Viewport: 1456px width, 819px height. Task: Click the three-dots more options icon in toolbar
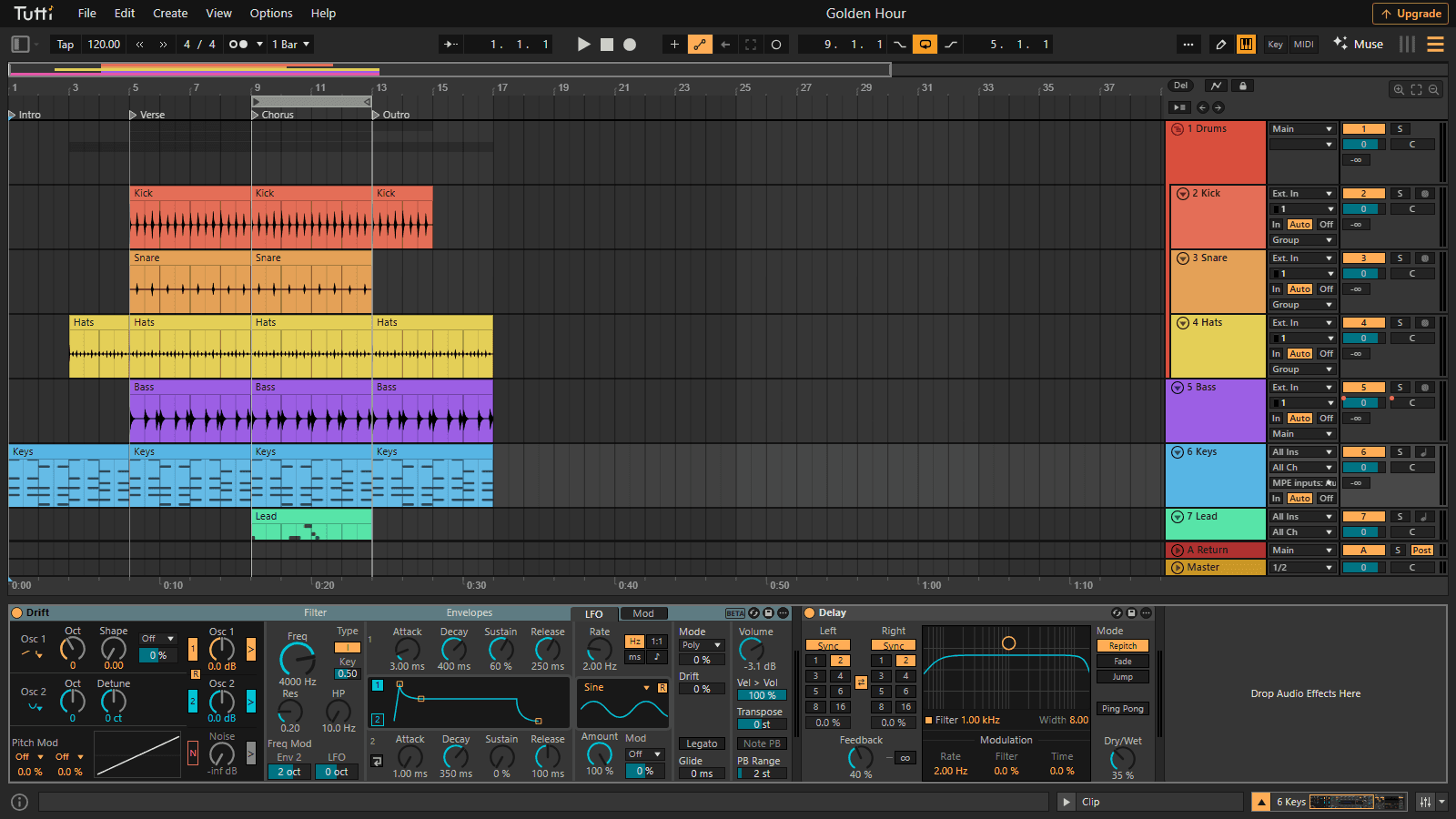tap(1188, 44)
